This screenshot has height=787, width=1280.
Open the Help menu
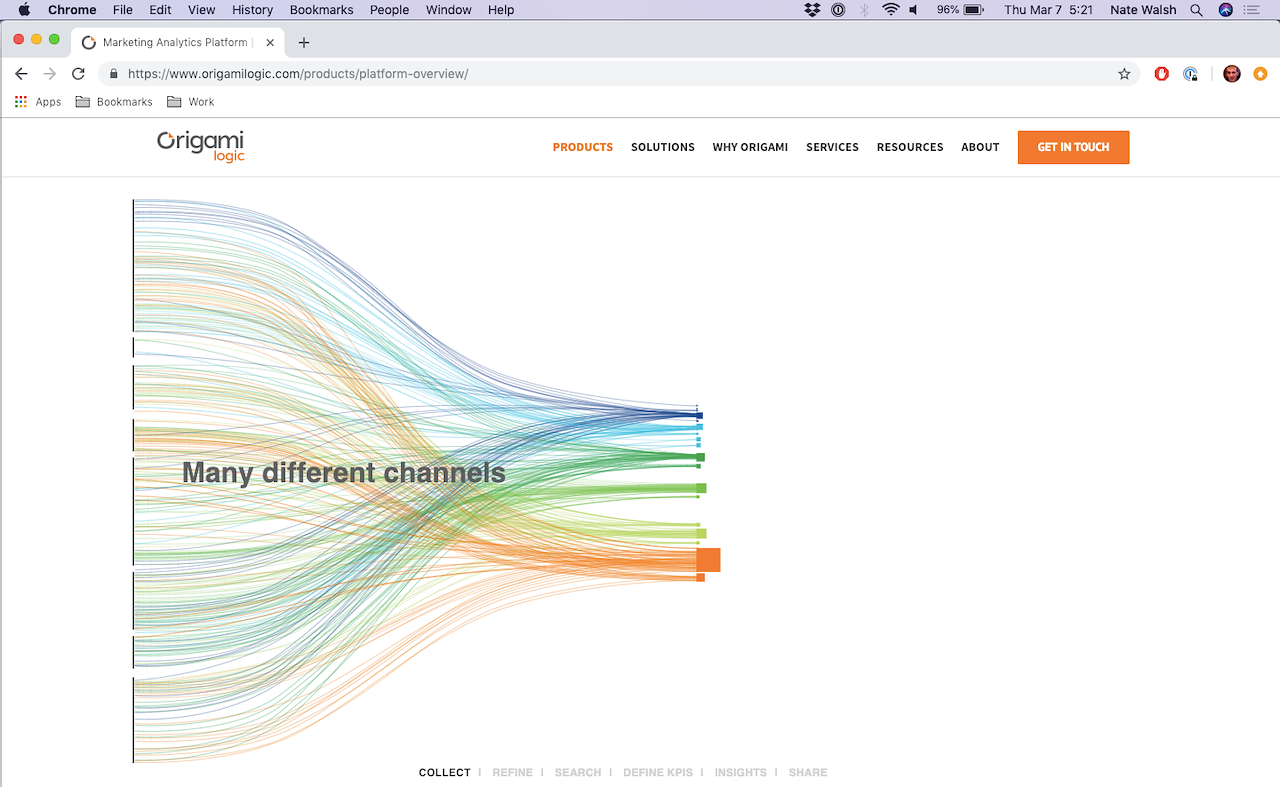point(501,10)
